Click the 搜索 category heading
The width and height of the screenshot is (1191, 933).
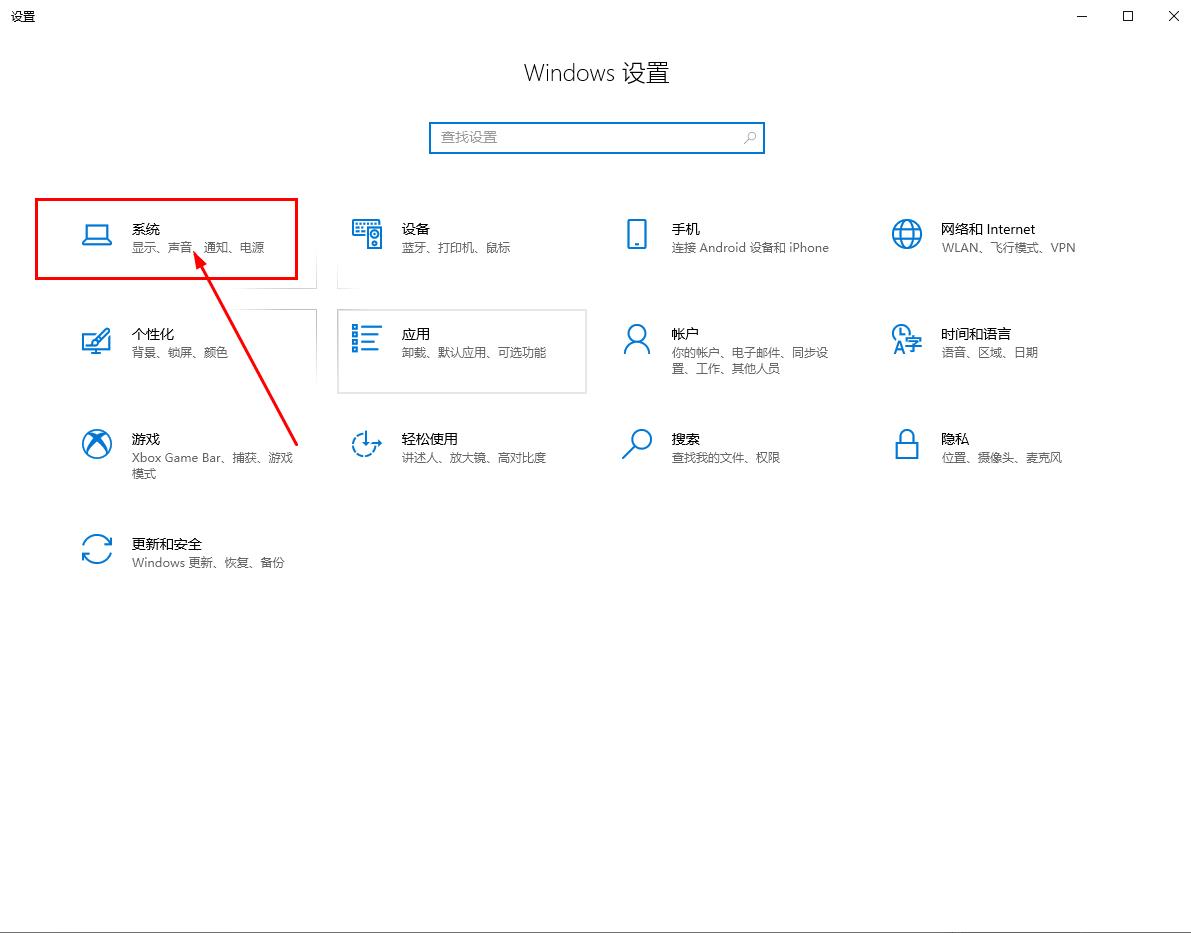click(685, 438)
